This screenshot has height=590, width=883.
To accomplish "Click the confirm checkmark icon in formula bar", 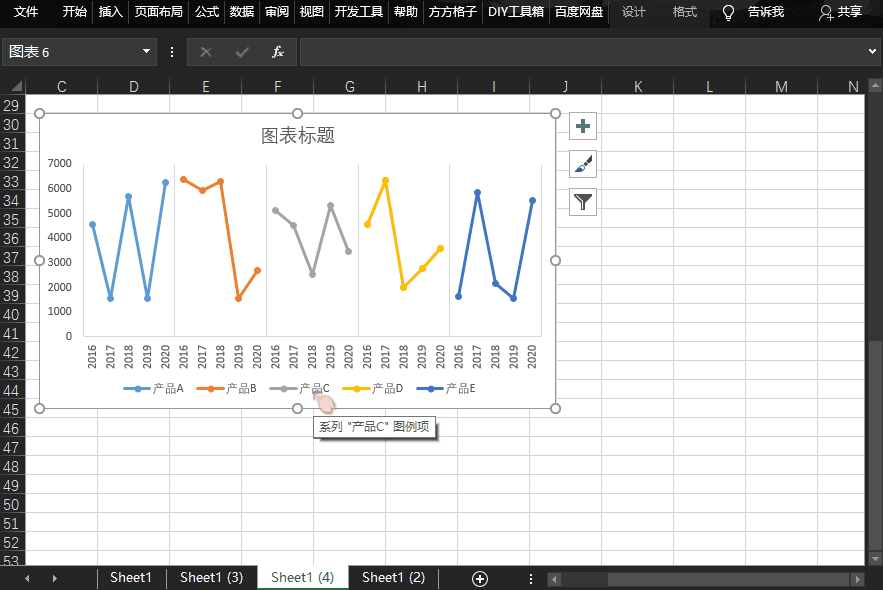I will click(241, 52).
